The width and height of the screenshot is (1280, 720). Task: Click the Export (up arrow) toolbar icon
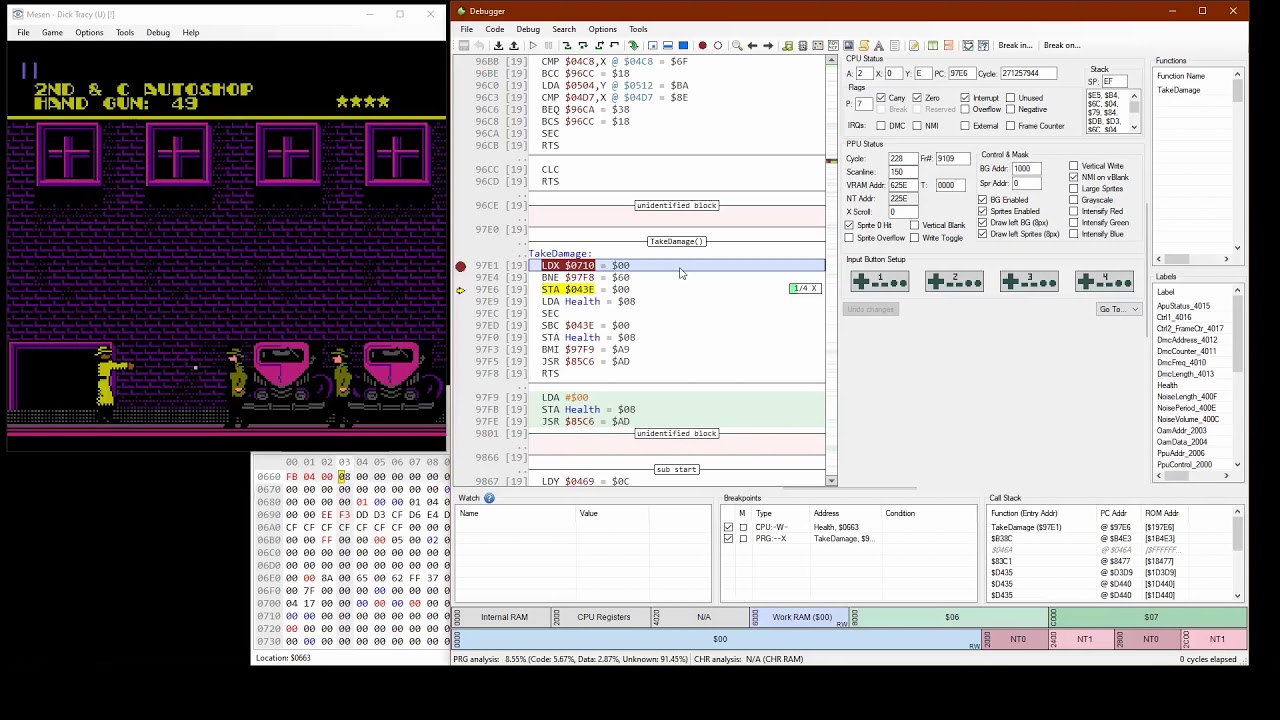tap(514, 45)
